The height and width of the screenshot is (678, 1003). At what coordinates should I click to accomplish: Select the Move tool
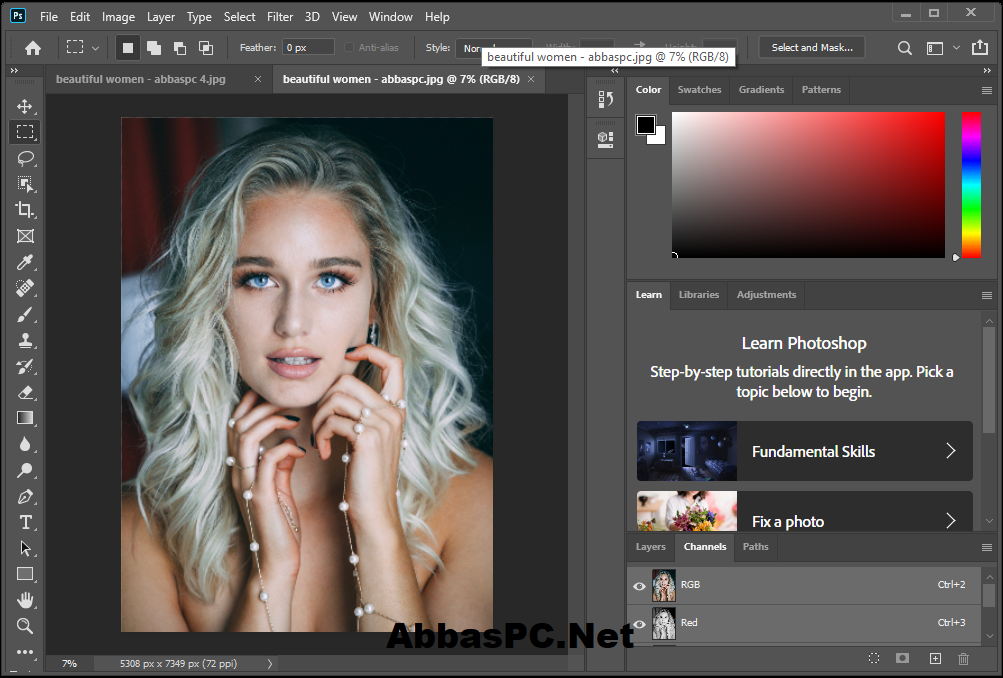pyautogui.click(x=25, y=105)
